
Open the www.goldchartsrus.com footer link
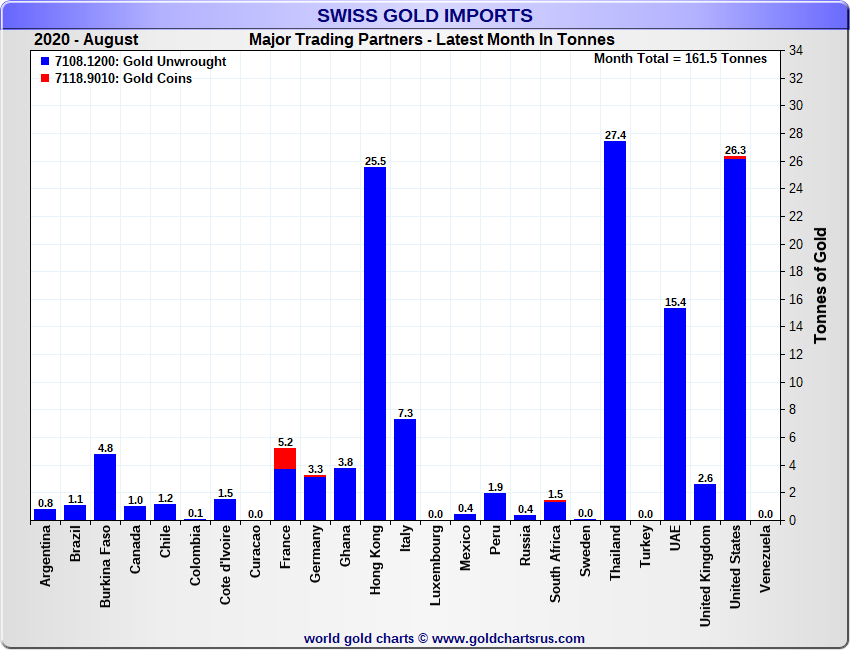click(508, 638)
